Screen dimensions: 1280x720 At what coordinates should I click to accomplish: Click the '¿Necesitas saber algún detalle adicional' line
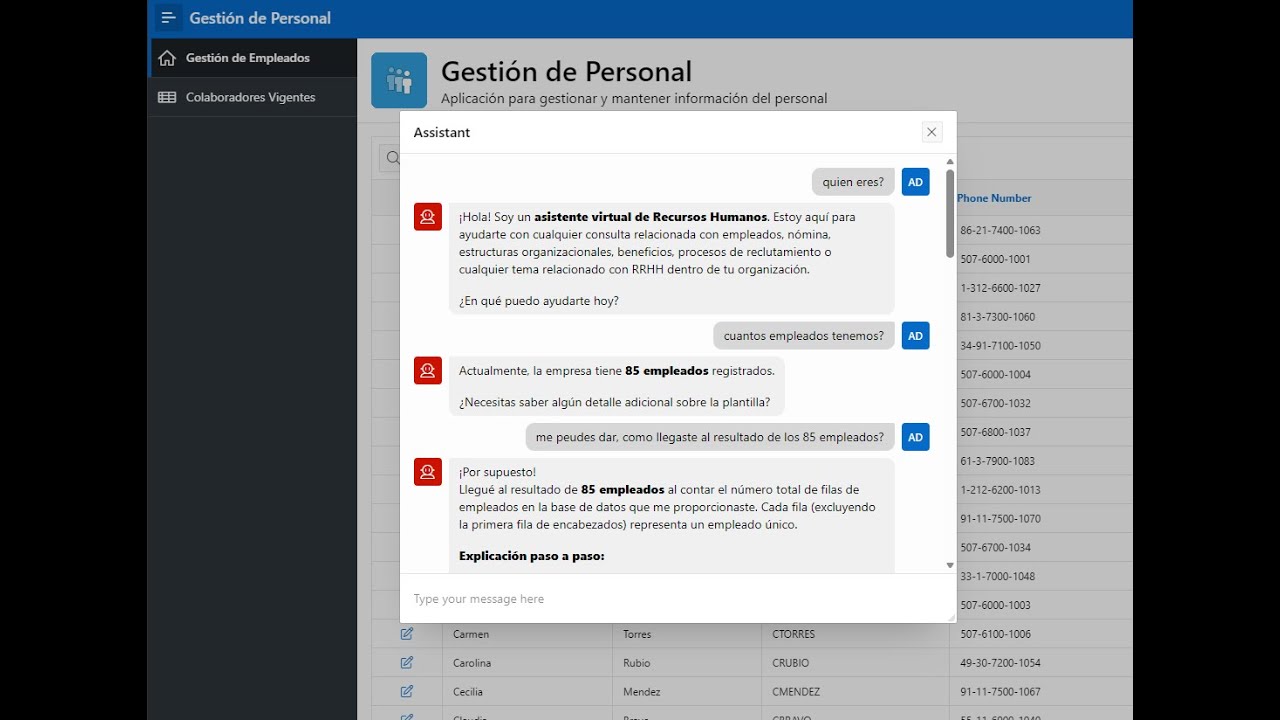pyautogui.click(x=615, y=402)
